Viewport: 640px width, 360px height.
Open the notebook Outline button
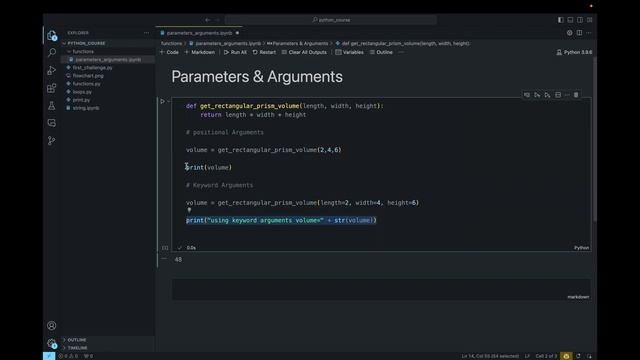pyautogui.click(x=381, y=52)
